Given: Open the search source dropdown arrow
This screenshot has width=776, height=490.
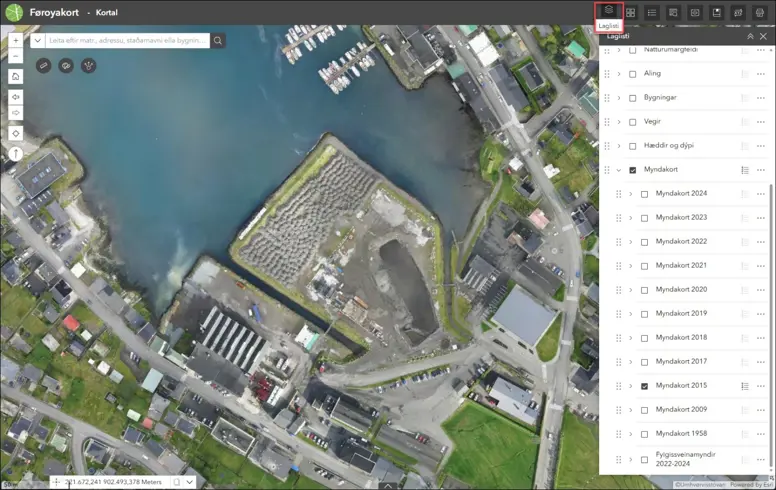Looking at the screenshot, I should coord(38,41).
